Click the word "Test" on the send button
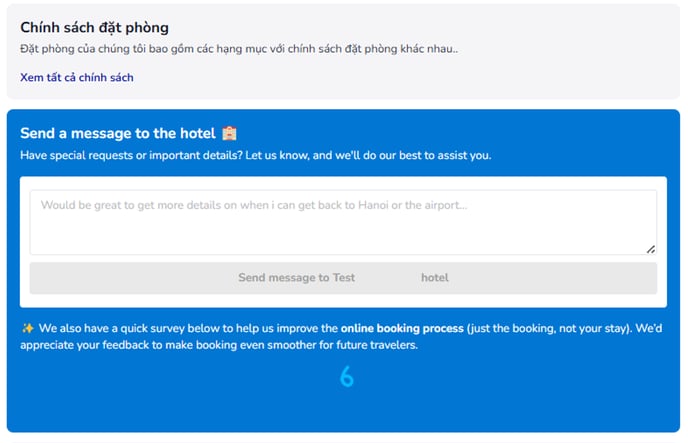688x443 pixels. 343,278
